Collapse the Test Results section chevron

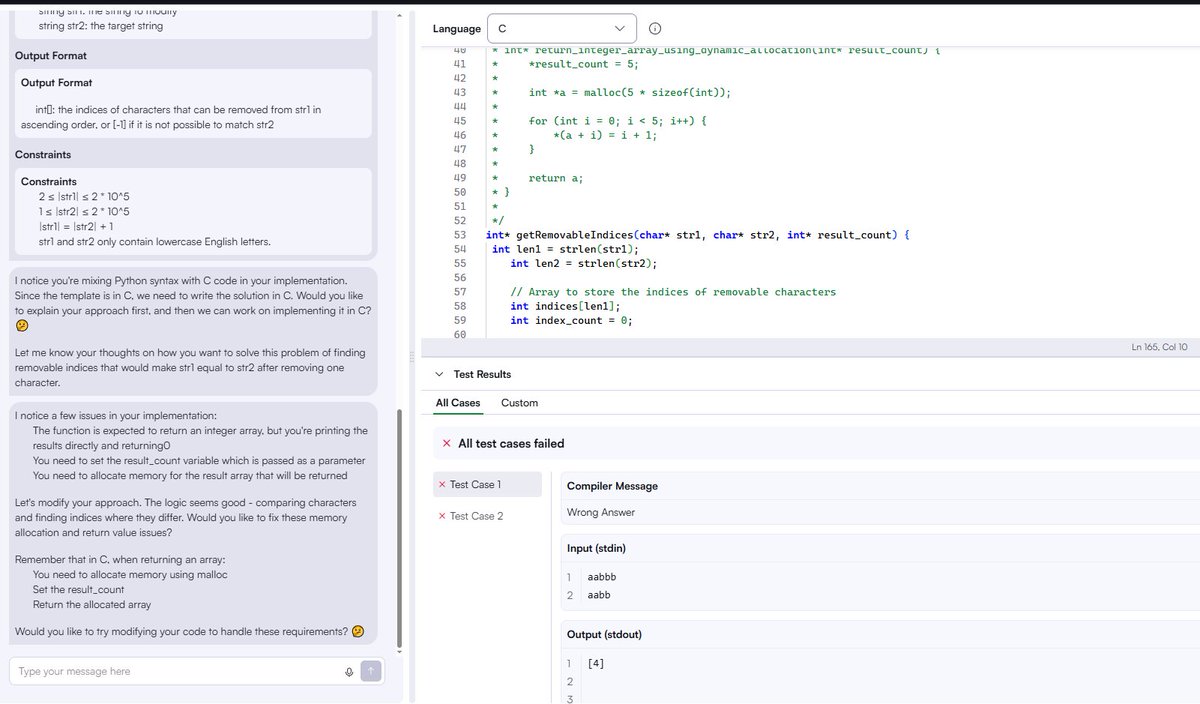pyautogui.click(x=439, y=374)
